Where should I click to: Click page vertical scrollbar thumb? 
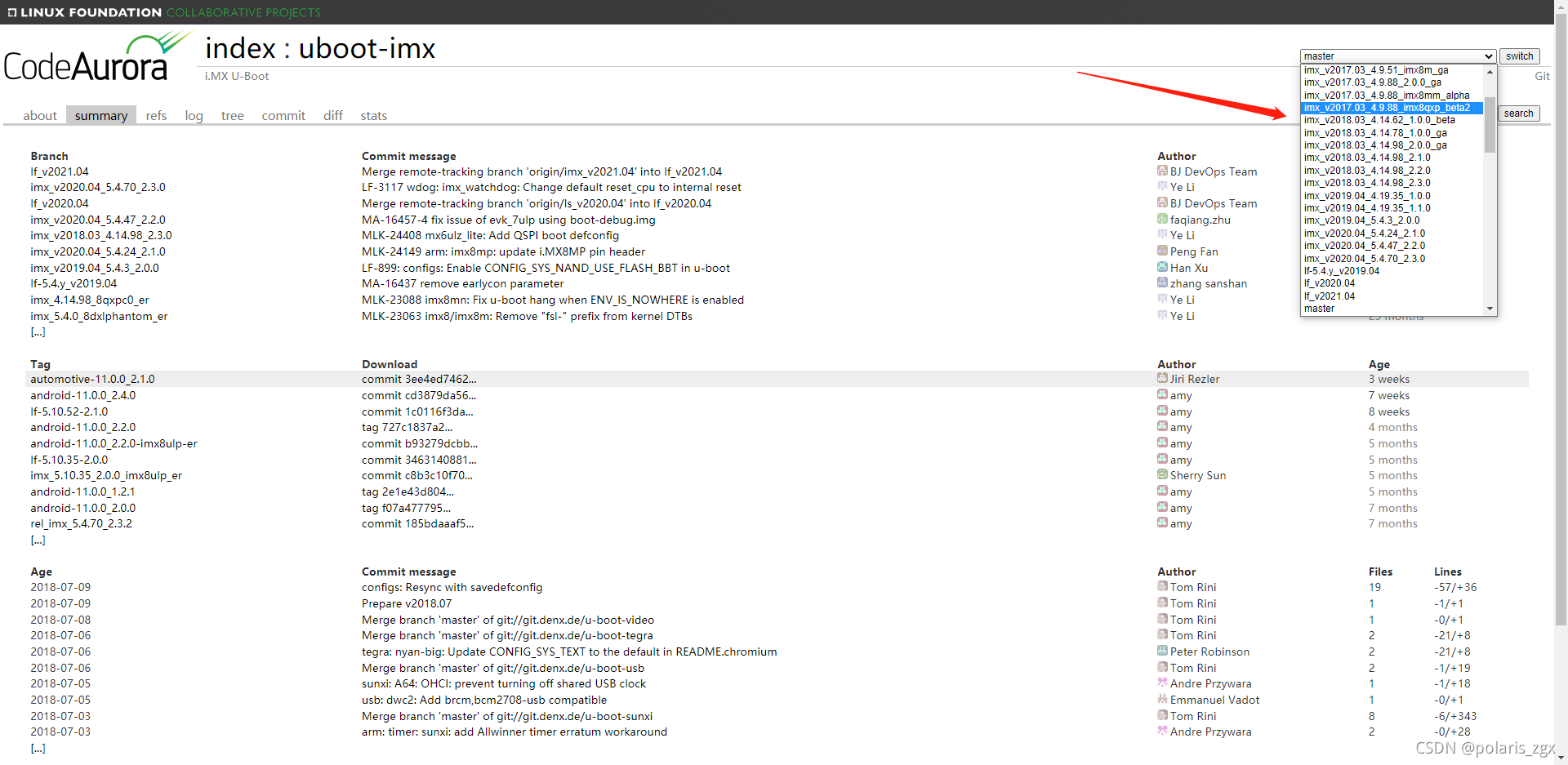tap(1561, 320)
